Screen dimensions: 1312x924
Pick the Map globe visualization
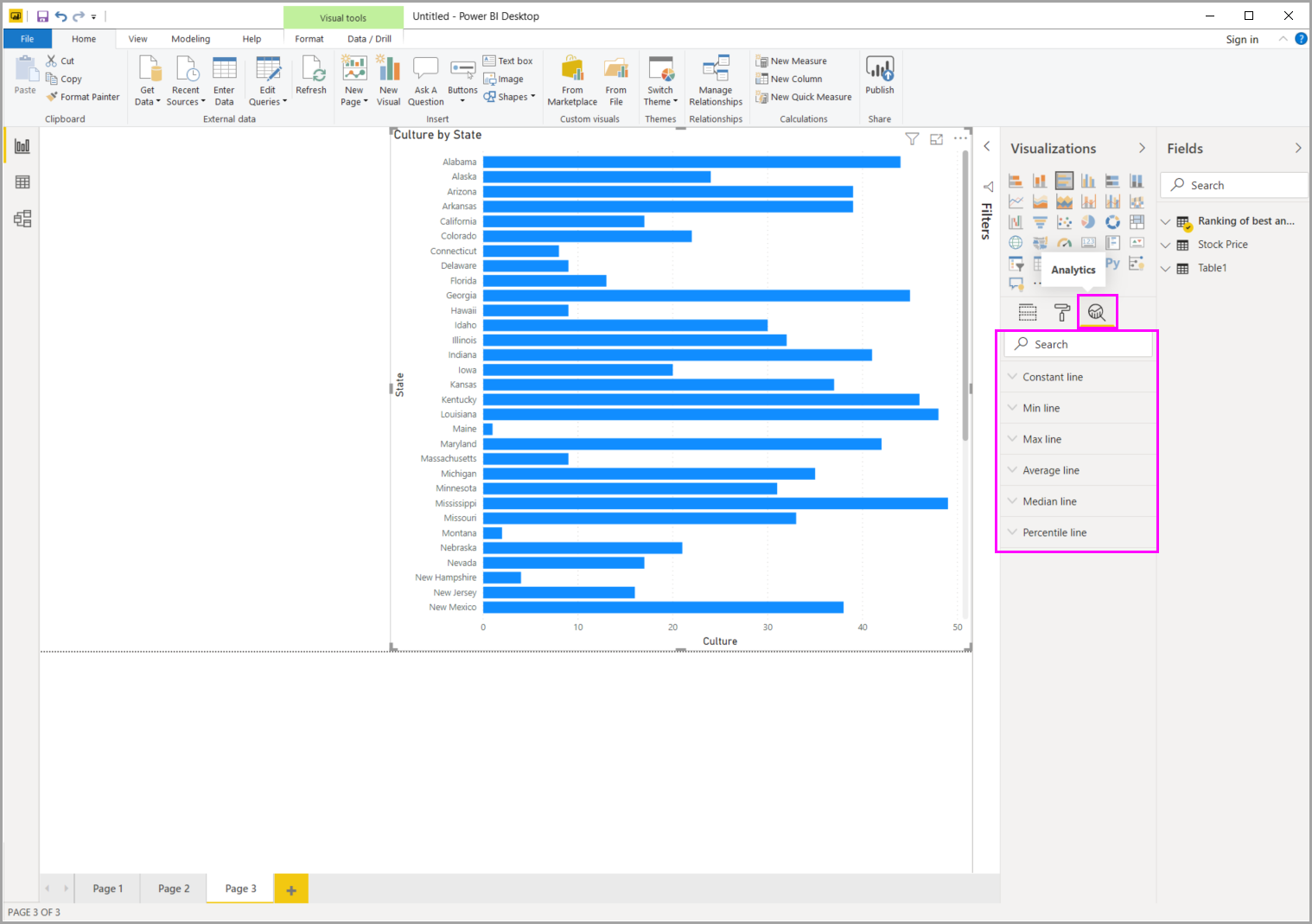pos(1016,243)
